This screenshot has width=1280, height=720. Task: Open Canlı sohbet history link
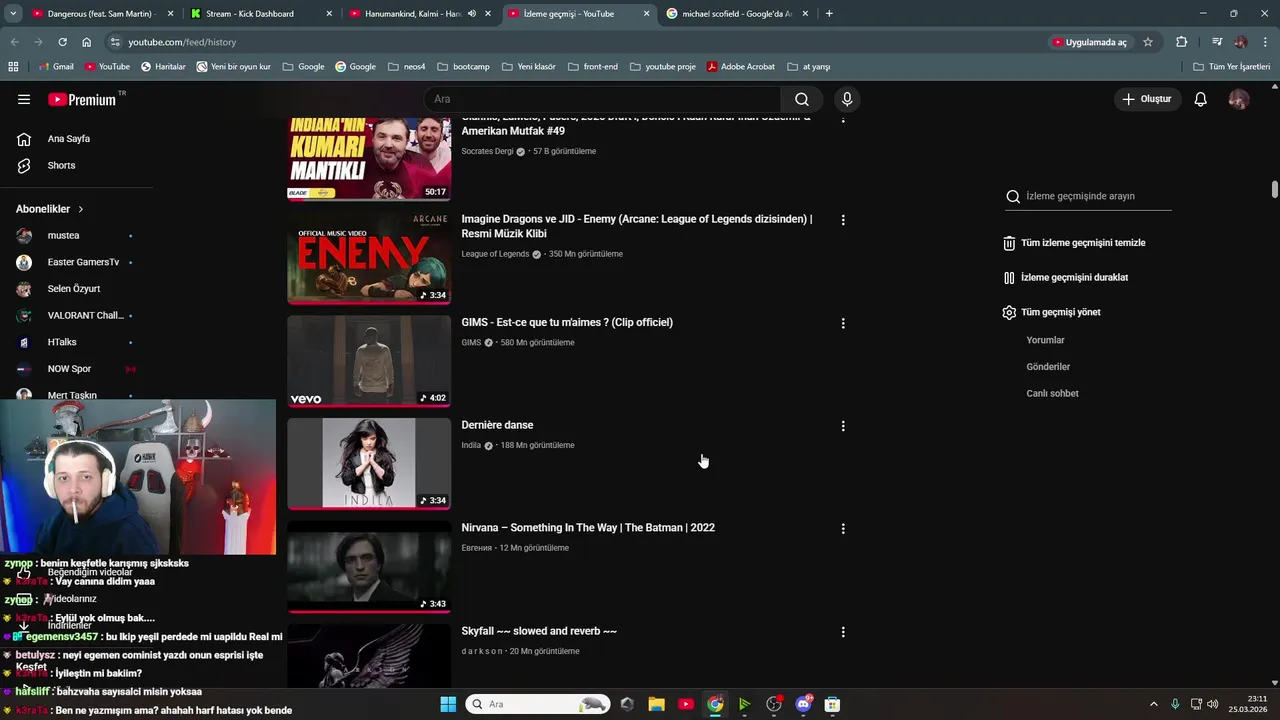click(1052, 393)
